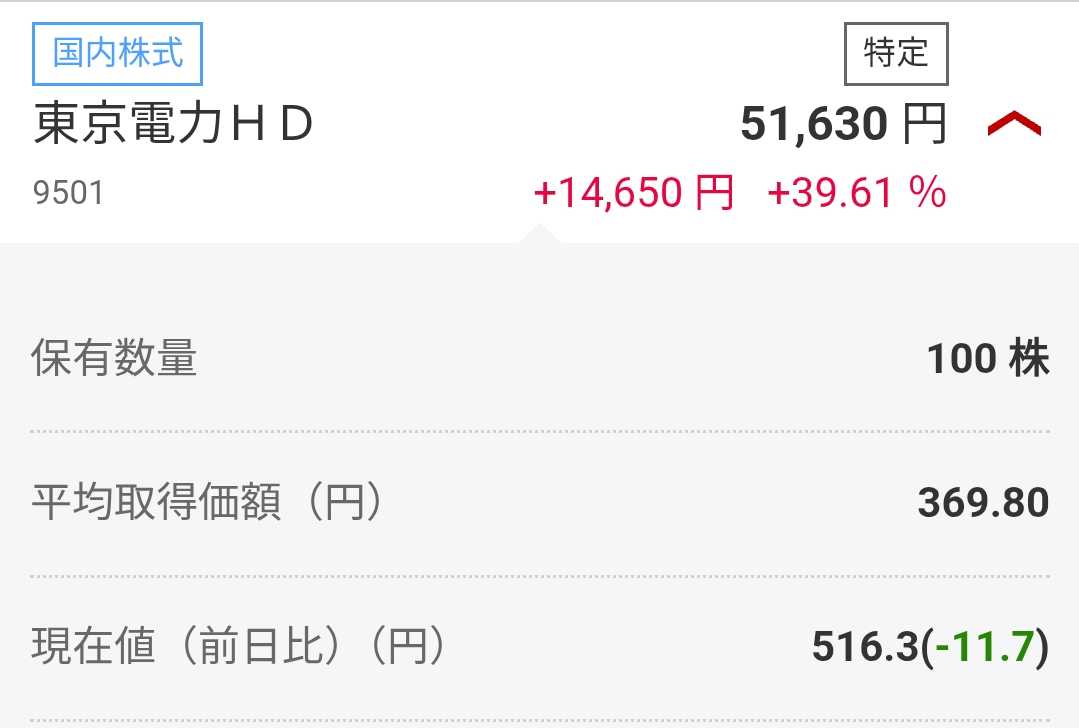Tap the 51,630 円 valuation amount
Viewport: 1079px width, 728px height.
point(844,124)
